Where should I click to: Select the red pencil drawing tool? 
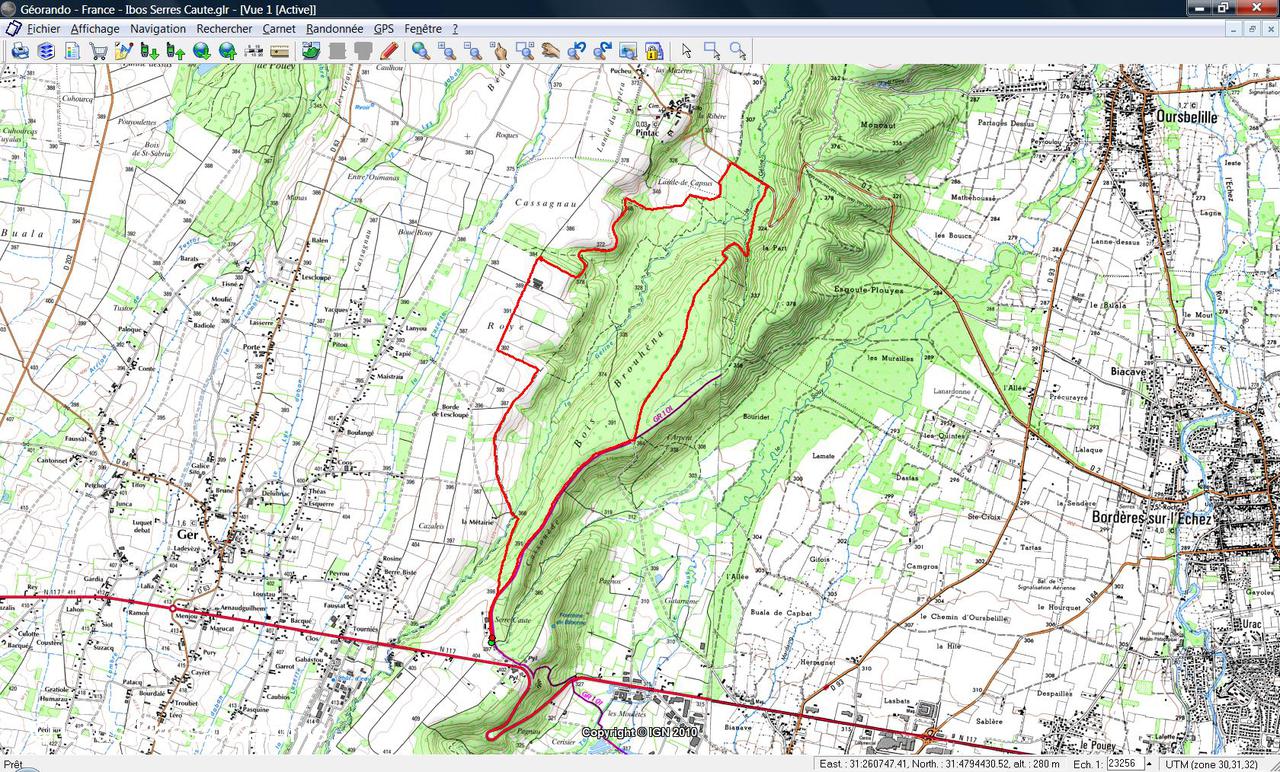(389, 50)
